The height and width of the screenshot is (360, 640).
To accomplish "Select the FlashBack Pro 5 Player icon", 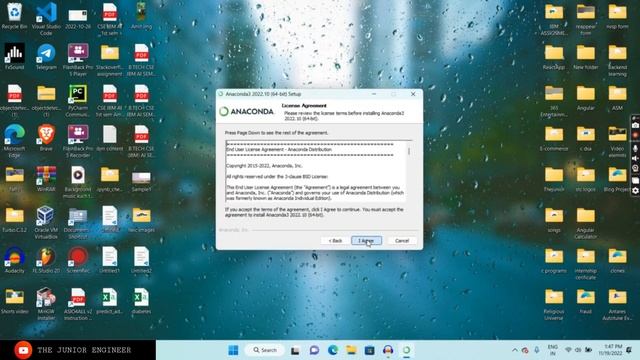I will (78, 60).
